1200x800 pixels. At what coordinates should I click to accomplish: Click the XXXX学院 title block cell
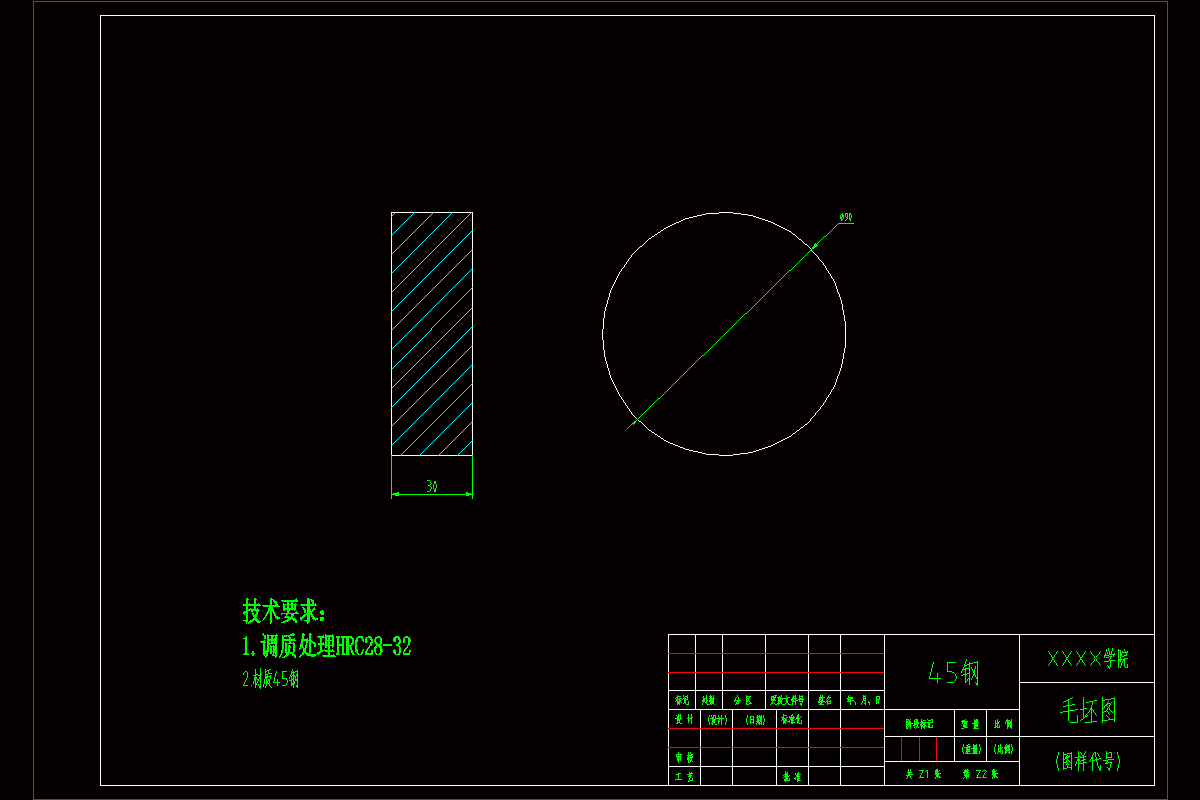tap(1087, 659)
